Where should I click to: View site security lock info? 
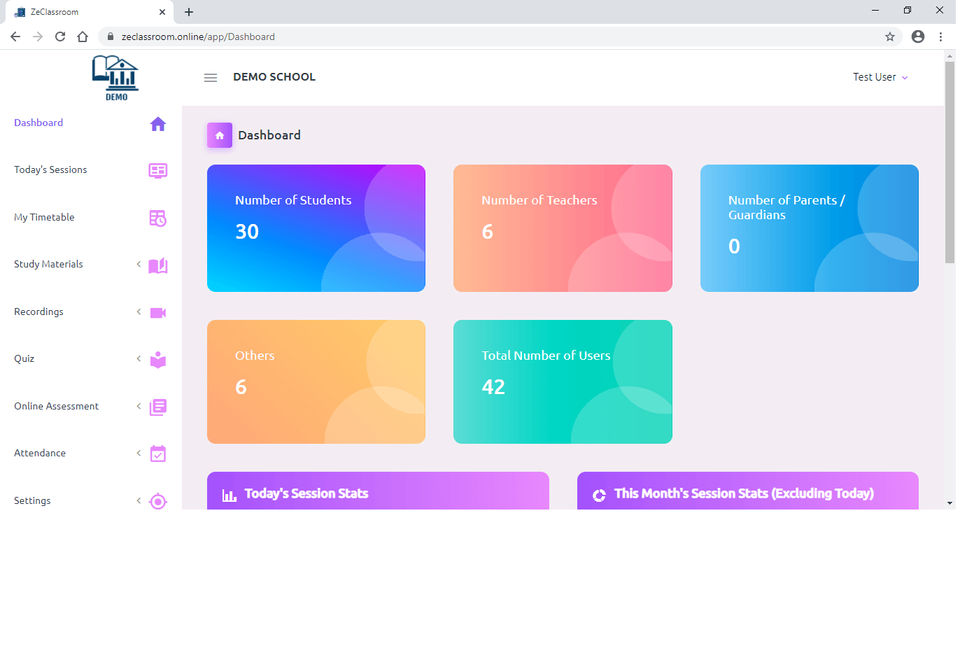(110, 37)
